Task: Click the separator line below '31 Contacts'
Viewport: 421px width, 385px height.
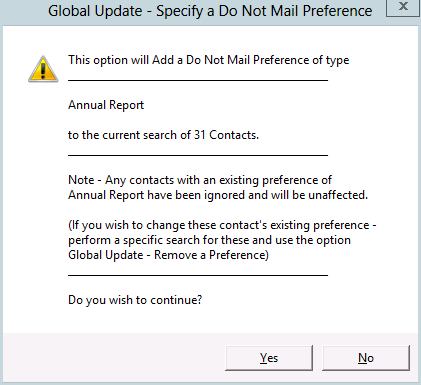Action: pyautogui.click(x=198, y=155)
